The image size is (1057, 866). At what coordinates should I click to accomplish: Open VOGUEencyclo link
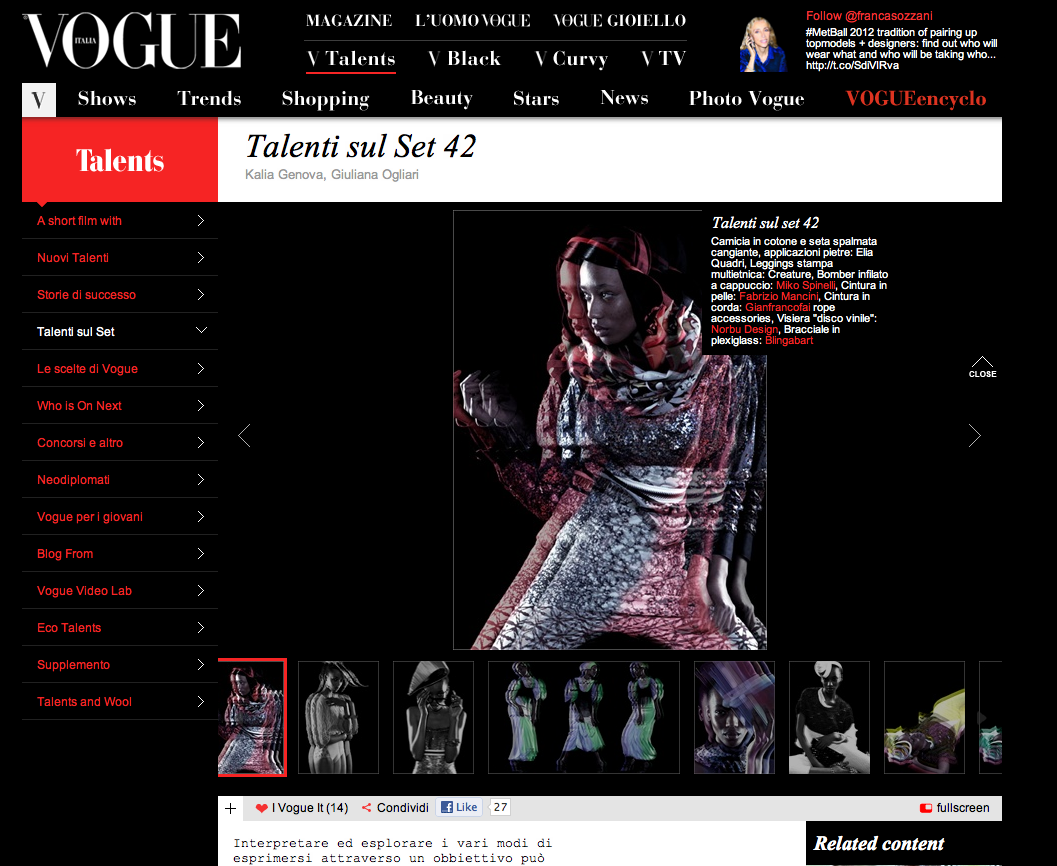[915, 100]
